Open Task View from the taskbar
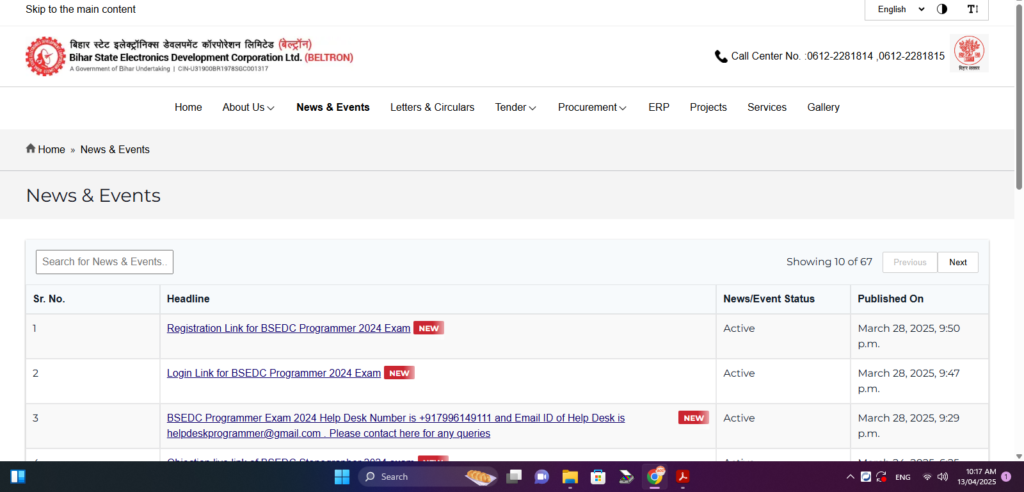Screen dimensions: 1024x492 coord(515,477)
